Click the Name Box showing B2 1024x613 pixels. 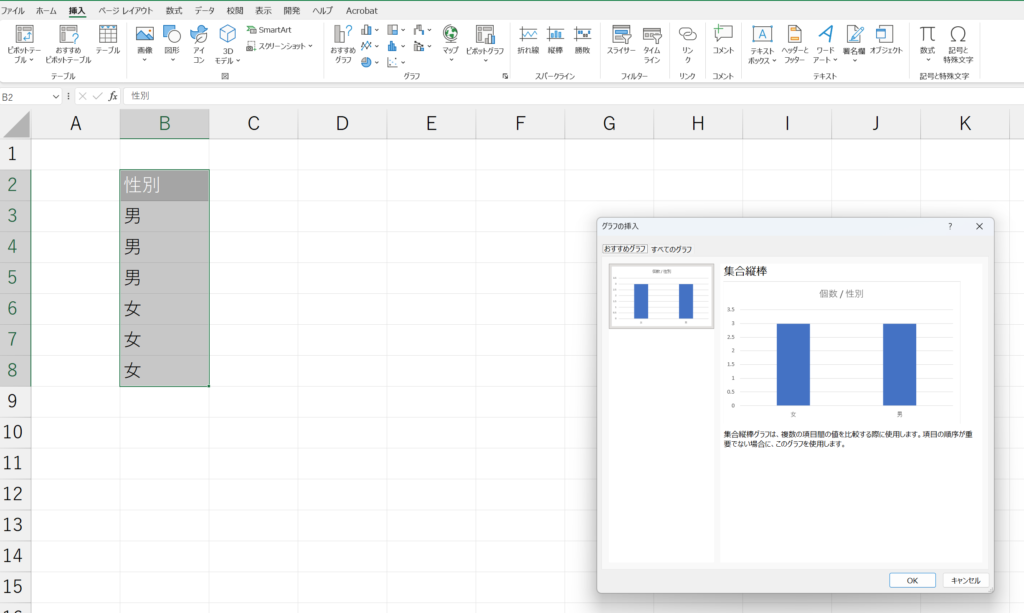pyautogui.click(x=30, y=97)
